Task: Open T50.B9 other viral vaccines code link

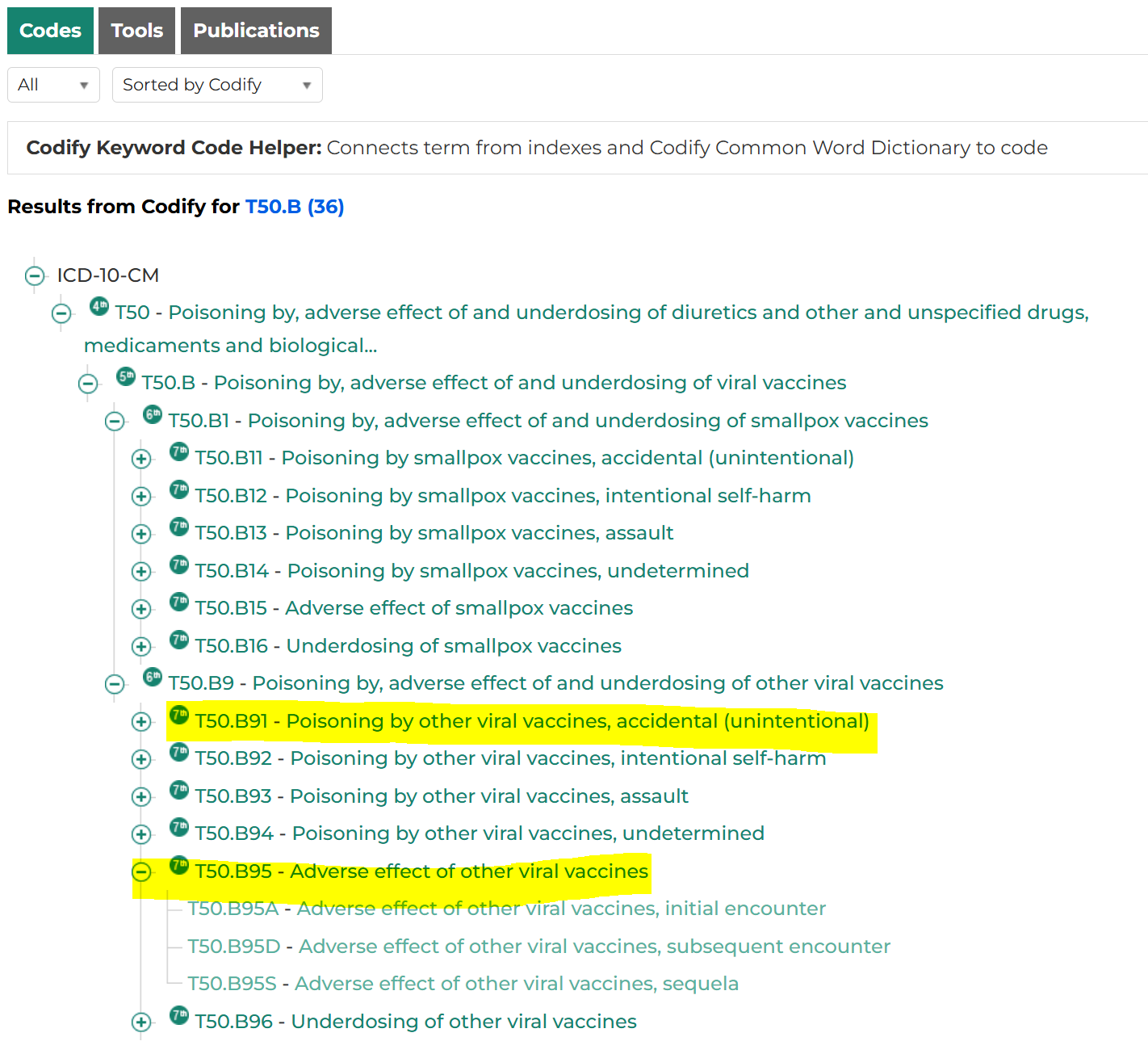Action: tap(556, 683)
